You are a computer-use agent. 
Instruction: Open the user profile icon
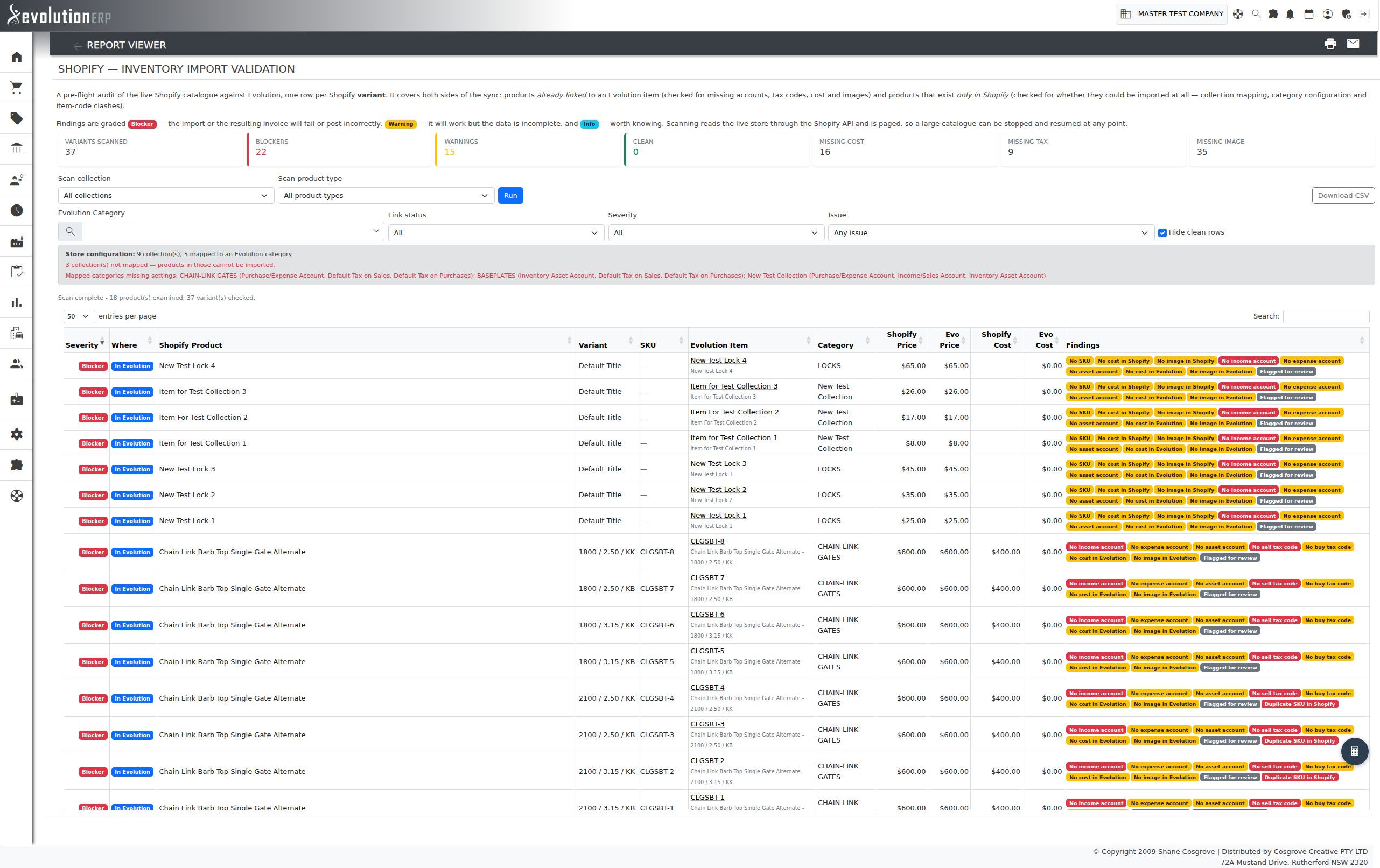(1327, 14)
